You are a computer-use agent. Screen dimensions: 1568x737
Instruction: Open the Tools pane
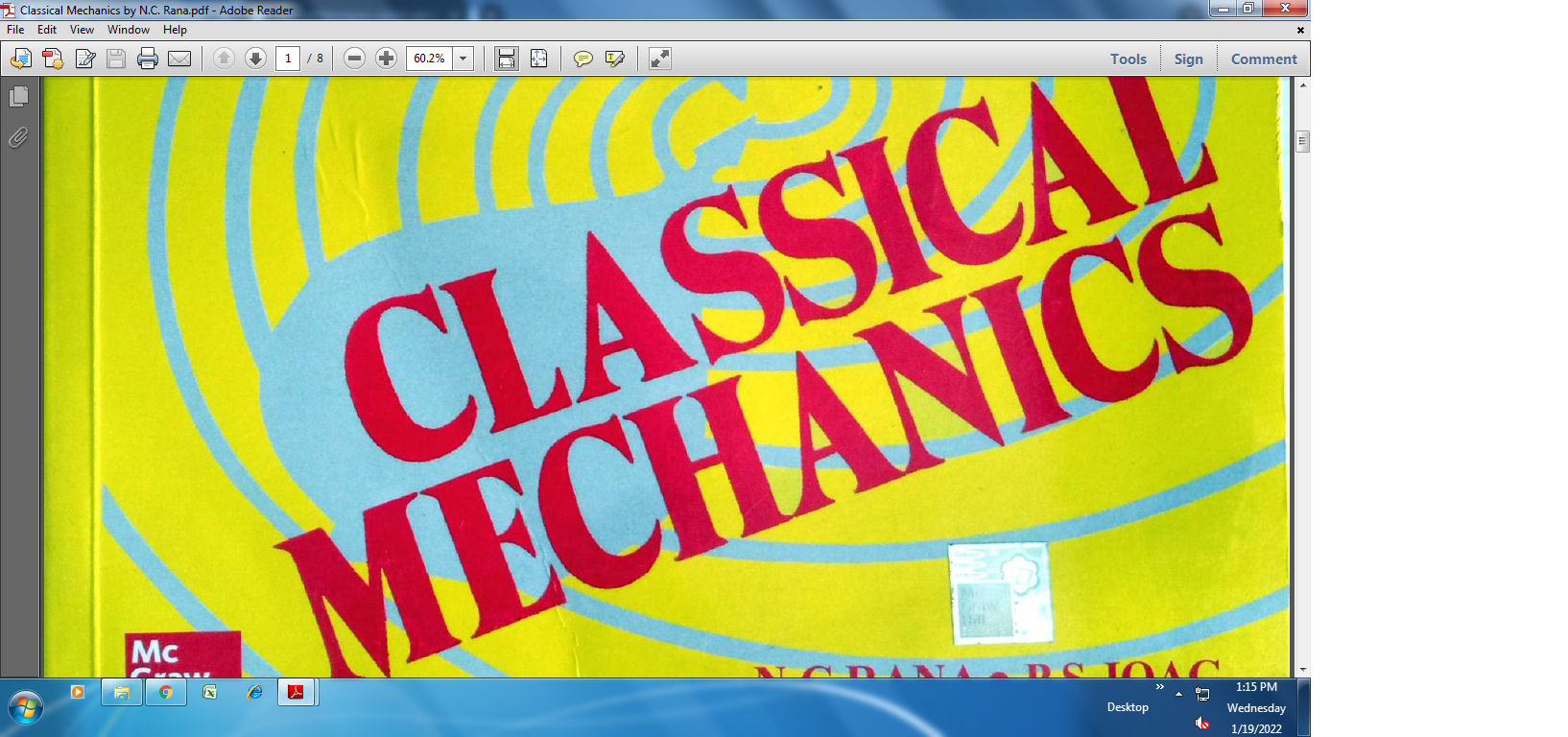click(1128, 59)
